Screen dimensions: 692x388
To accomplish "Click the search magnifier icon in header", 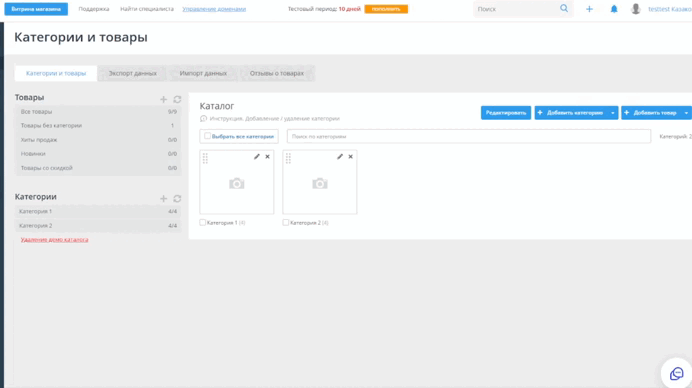I will coord(564,8).
